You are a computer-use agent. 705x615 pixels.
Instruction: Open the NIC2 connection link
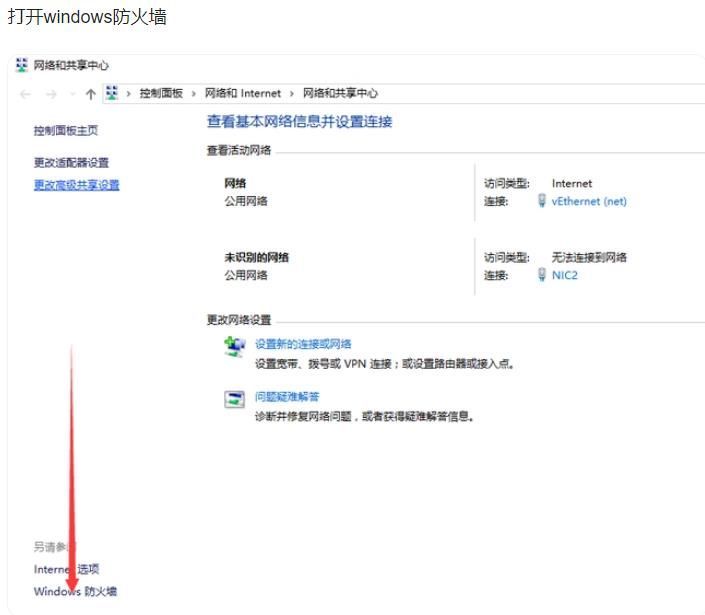click(x=565, y=275)
